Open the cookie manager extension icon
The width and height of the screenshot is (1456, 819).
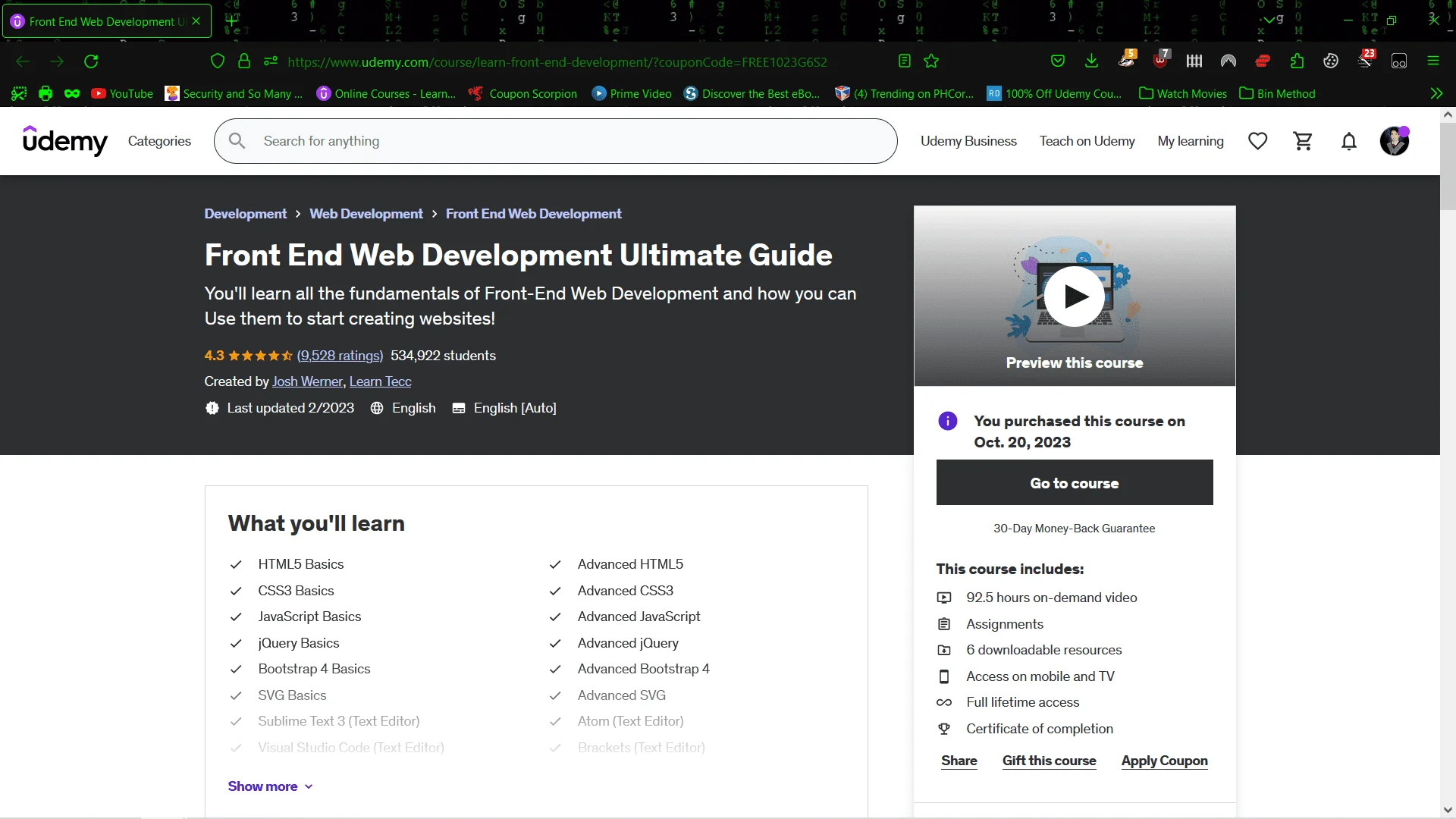click(1331, 61)
